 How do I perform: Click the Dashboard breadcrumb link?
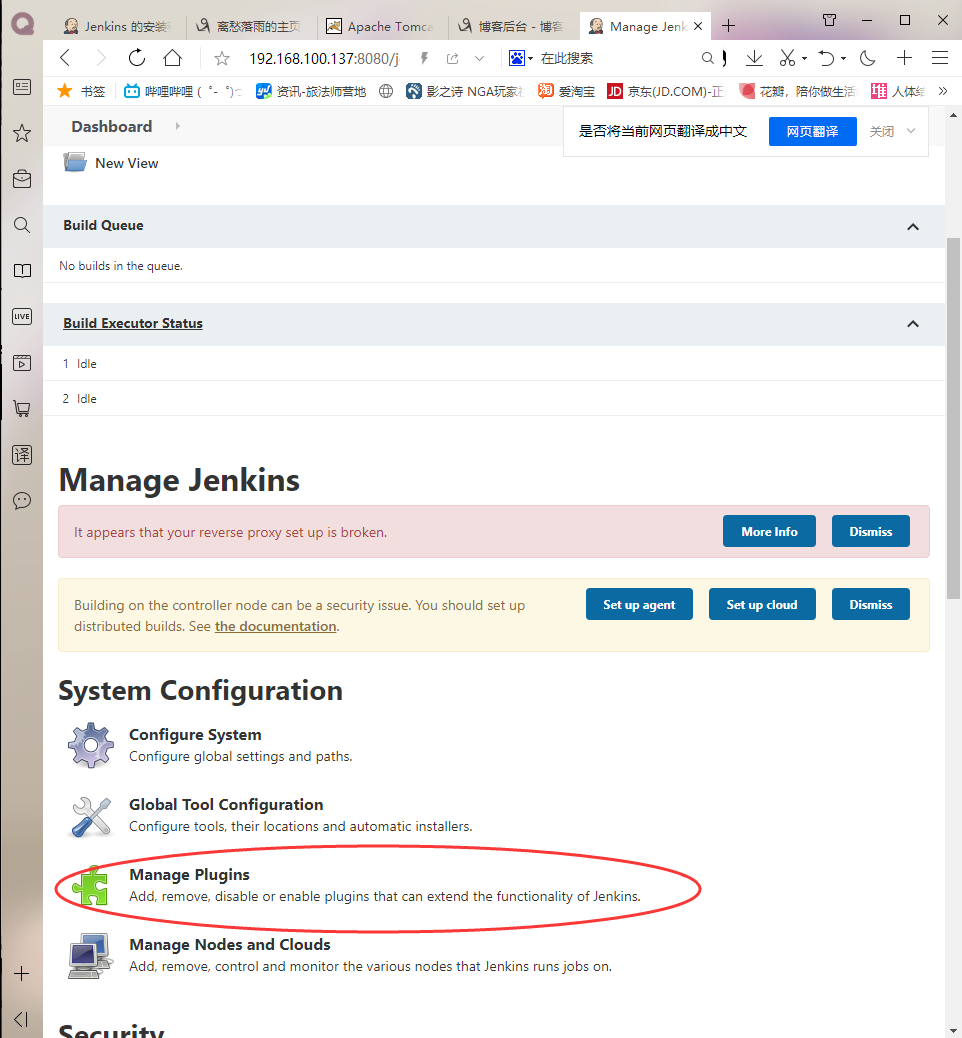112,126
